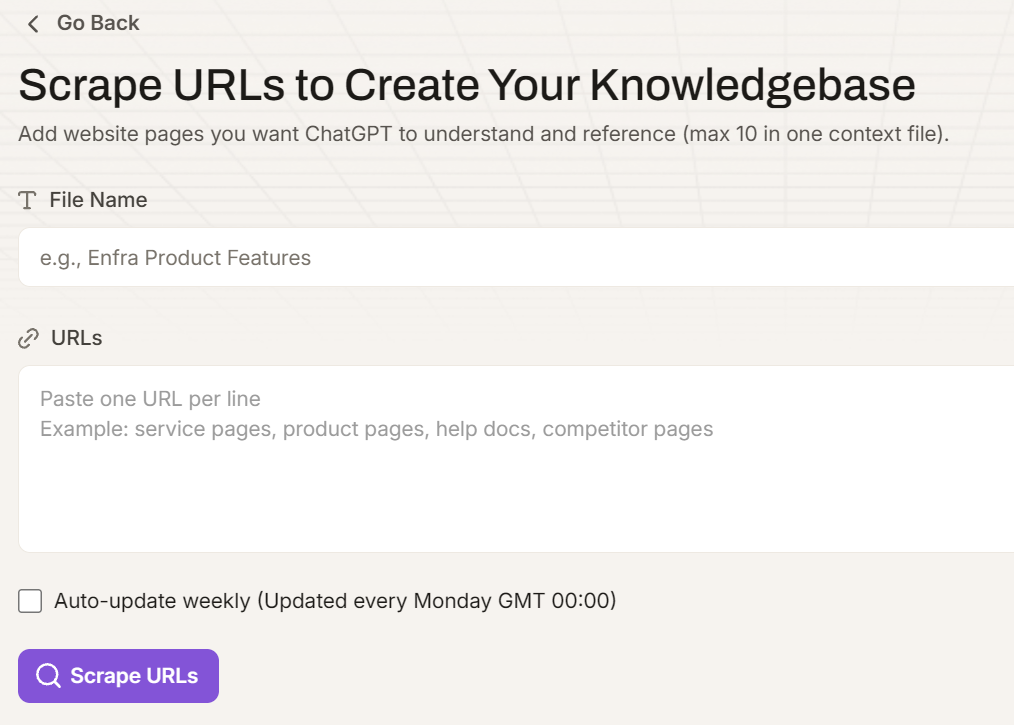Click the "Updated every Monday GMT 00:00" note
The height and width of the screenshot is (725, 1014).
[437, 601]
